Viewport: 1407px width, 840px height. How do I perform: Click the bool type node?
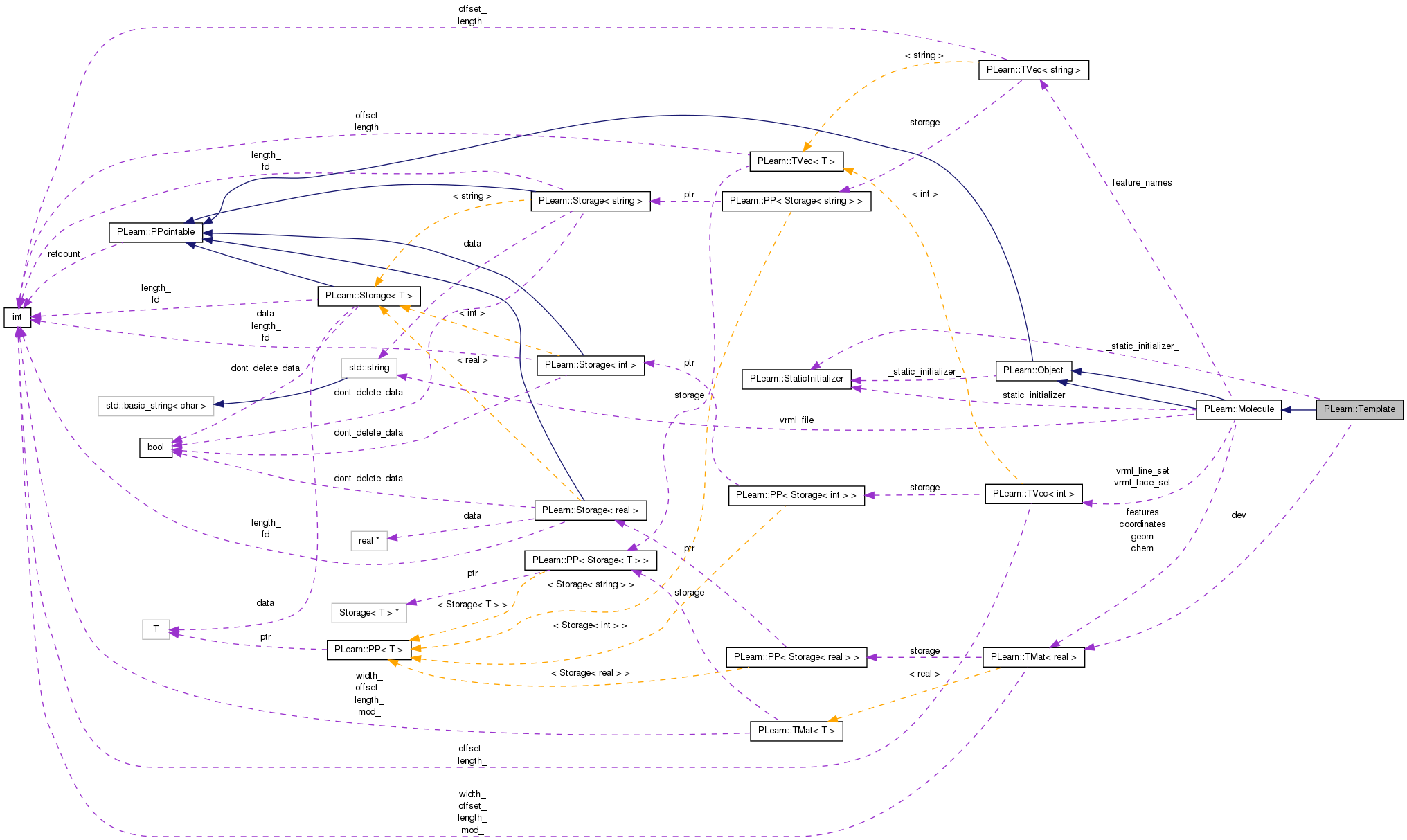click(156, 447)
